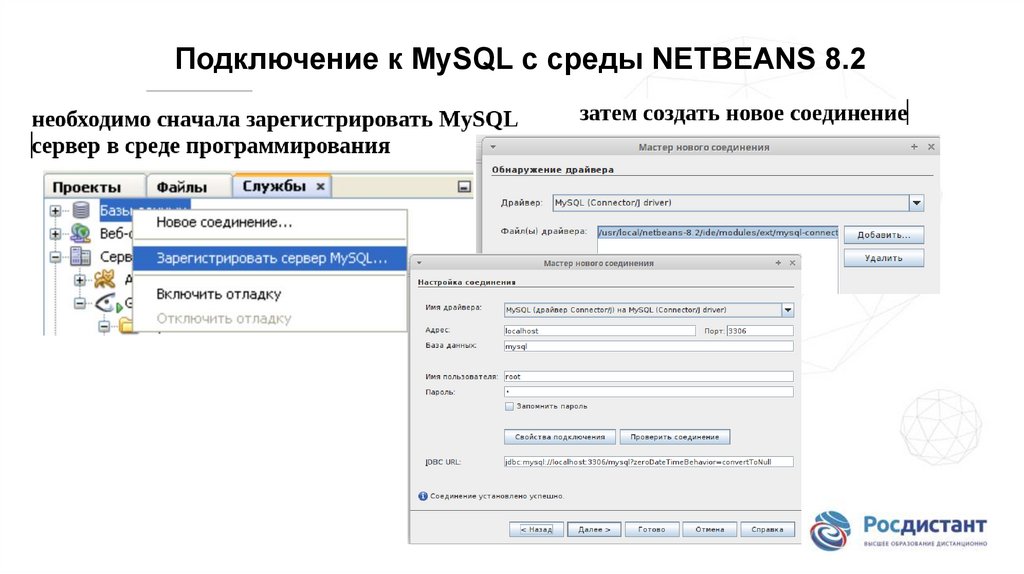
Task: Collapse the Servers tree node
Action: tap(56, 257)
